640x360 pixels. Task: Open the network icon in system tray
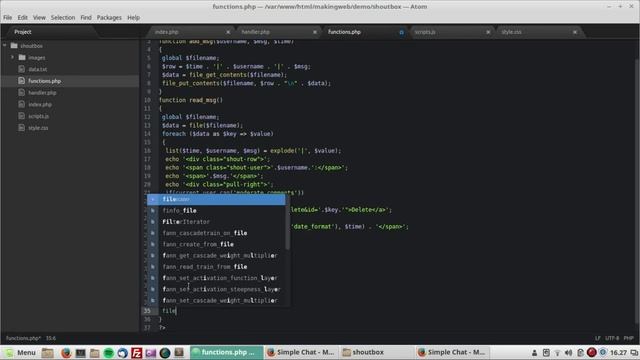click(557, 353)
